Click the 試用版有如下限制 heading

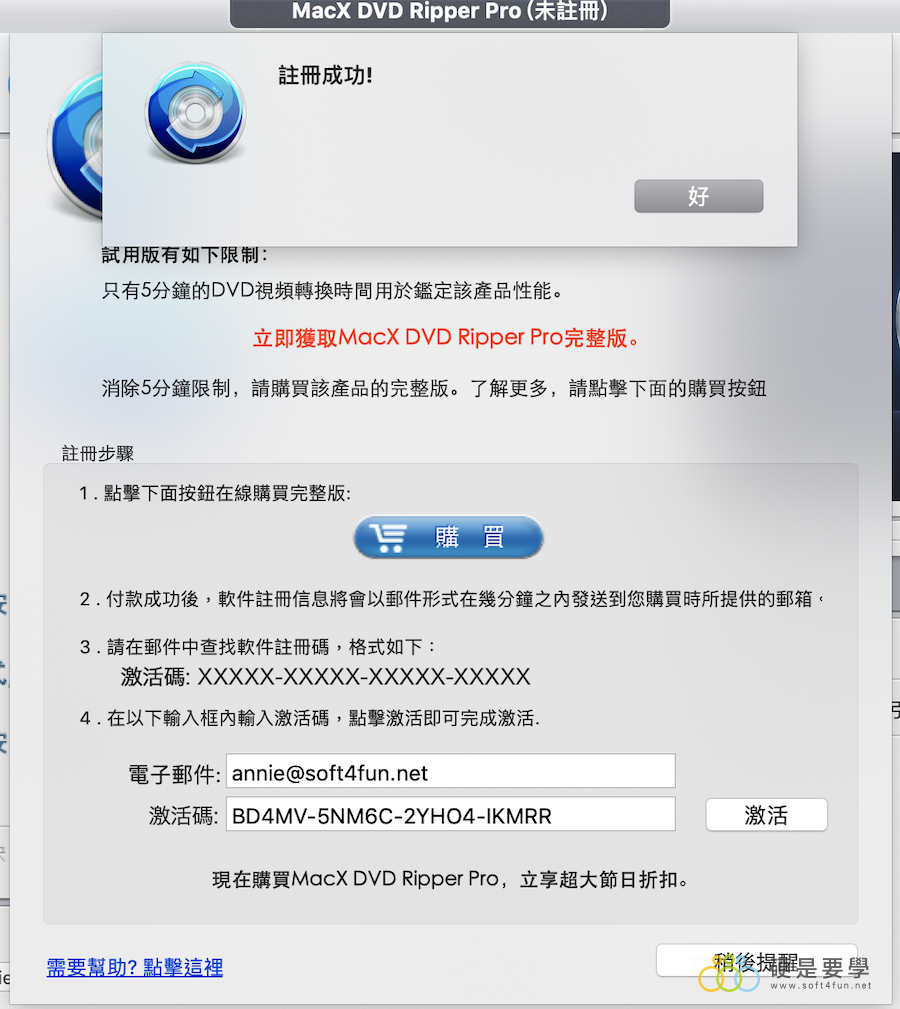184,255
